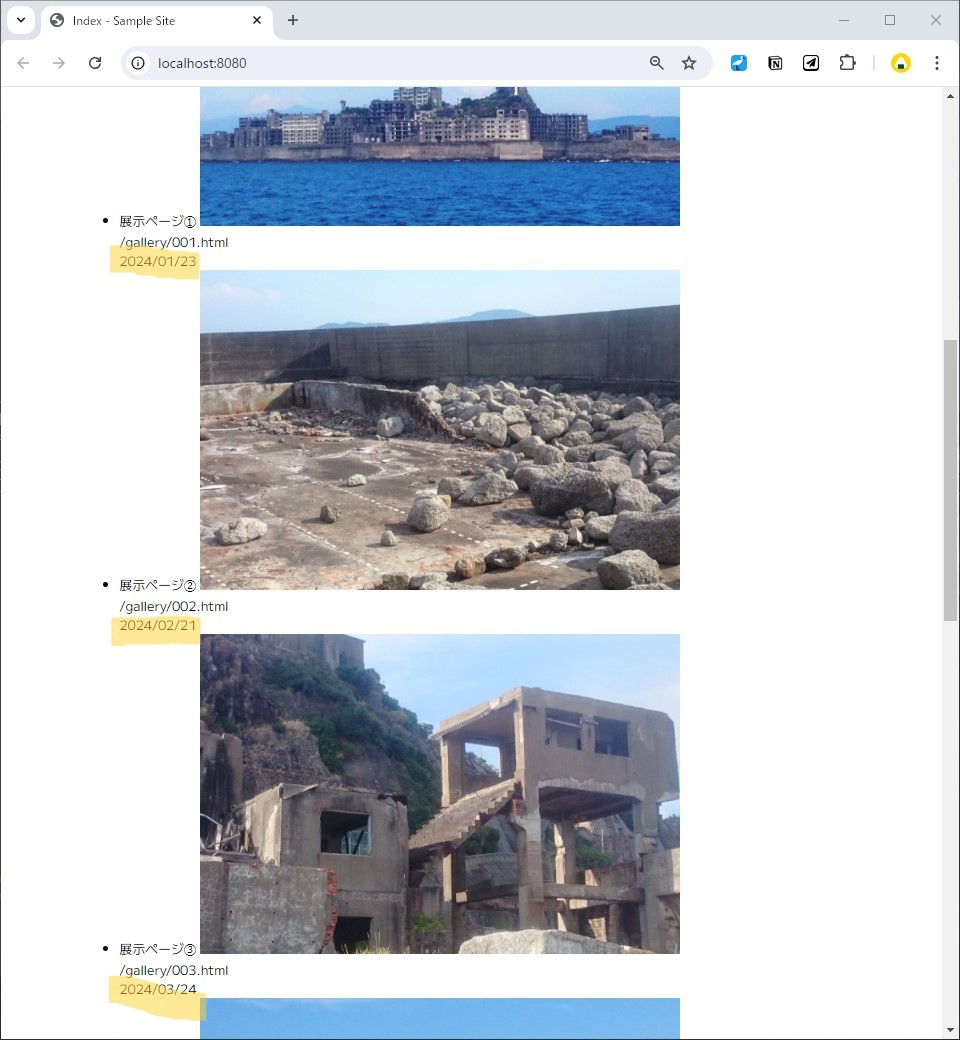Image resolution: width=960 pixels, height=1040 pixels.
Task: Open the yellow profile avatar
Action: pos(900,63)
